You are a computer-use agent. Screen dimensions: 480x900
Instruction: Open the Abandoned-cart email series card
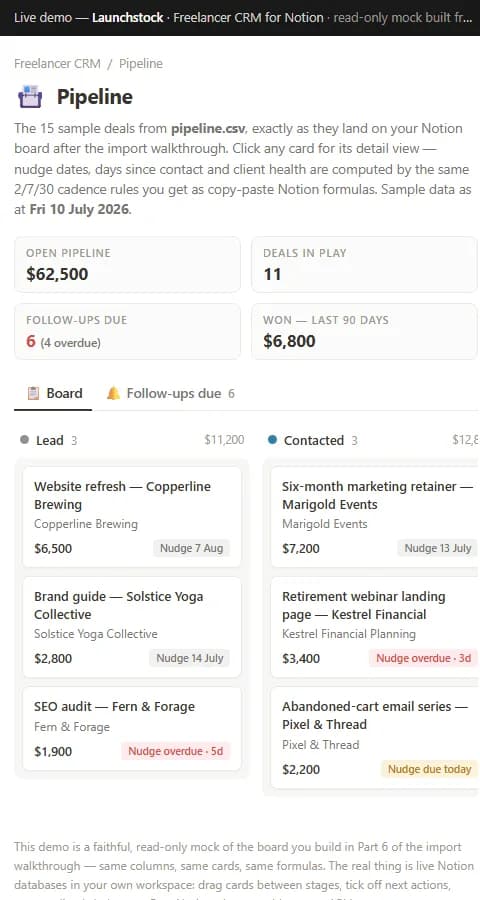[x=375, y=737]
